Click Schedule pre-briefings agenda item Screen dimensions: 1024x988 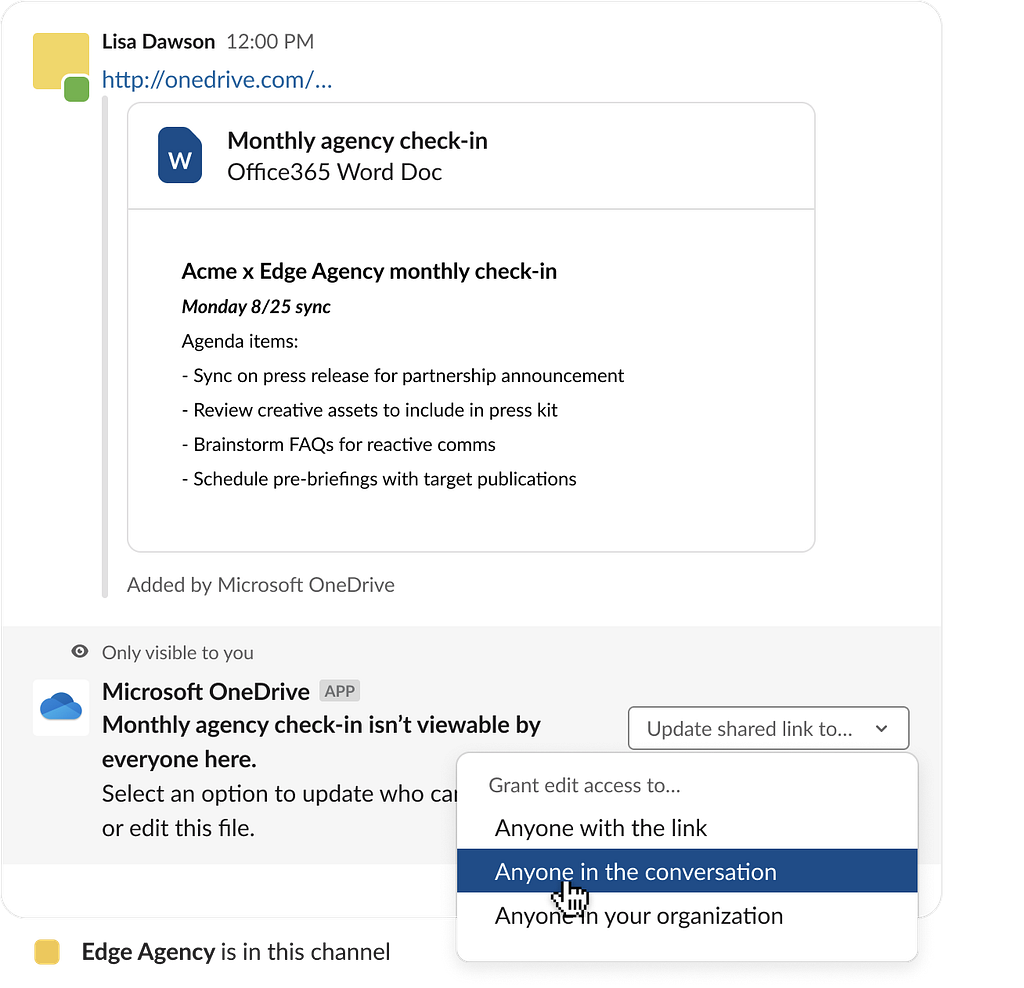coord(379,479)
